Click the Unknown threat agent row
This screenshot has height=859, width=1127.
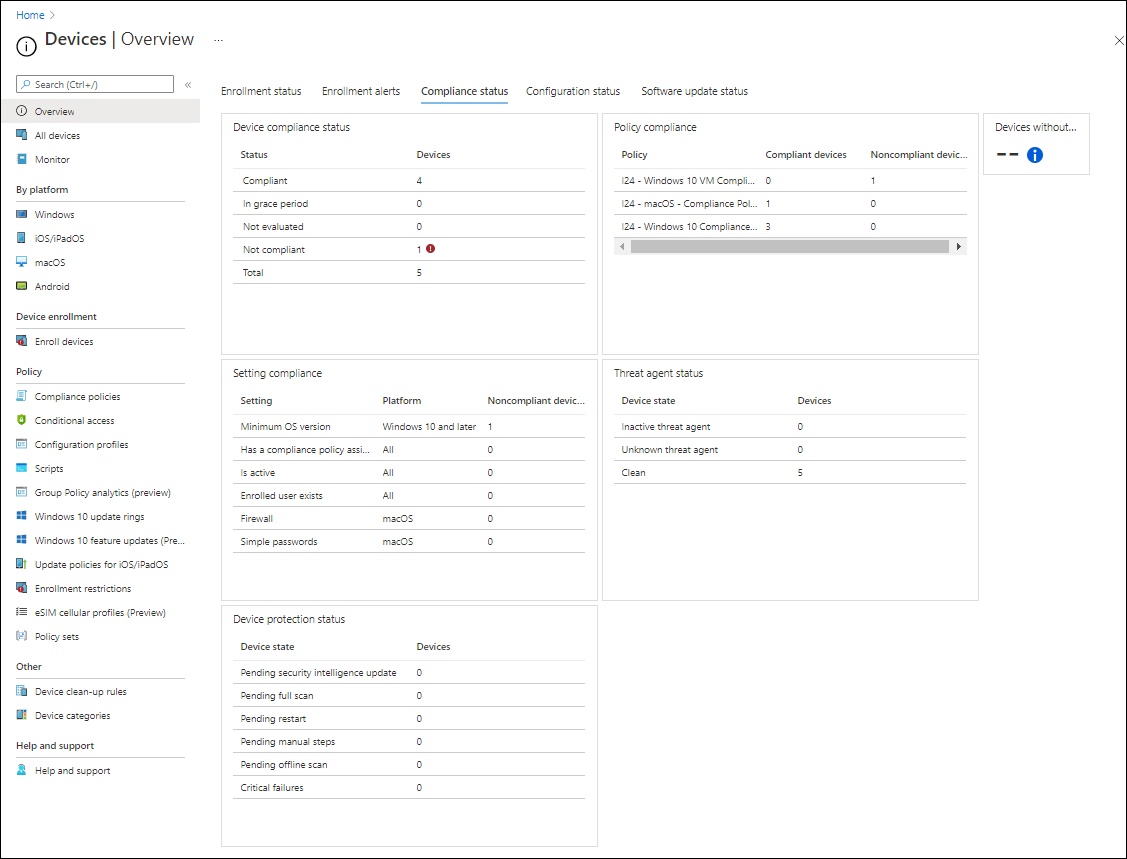pyautogui.click(x=790, y=449)
